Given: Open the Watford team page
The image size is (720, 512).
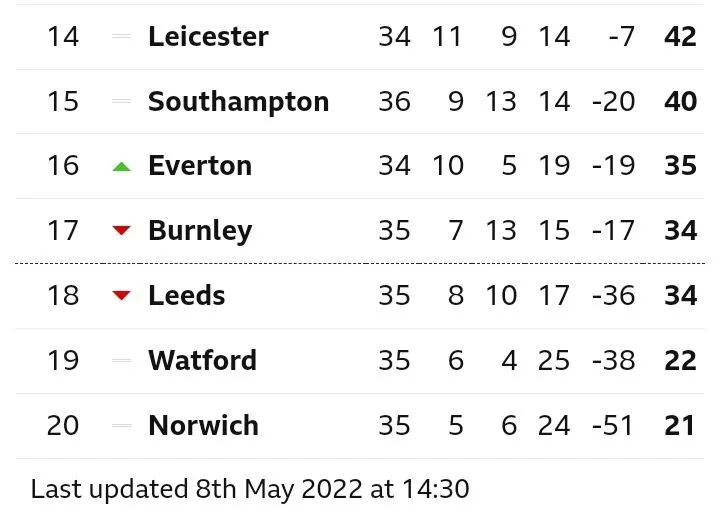Looking at the screenshot, I should 202,361.
